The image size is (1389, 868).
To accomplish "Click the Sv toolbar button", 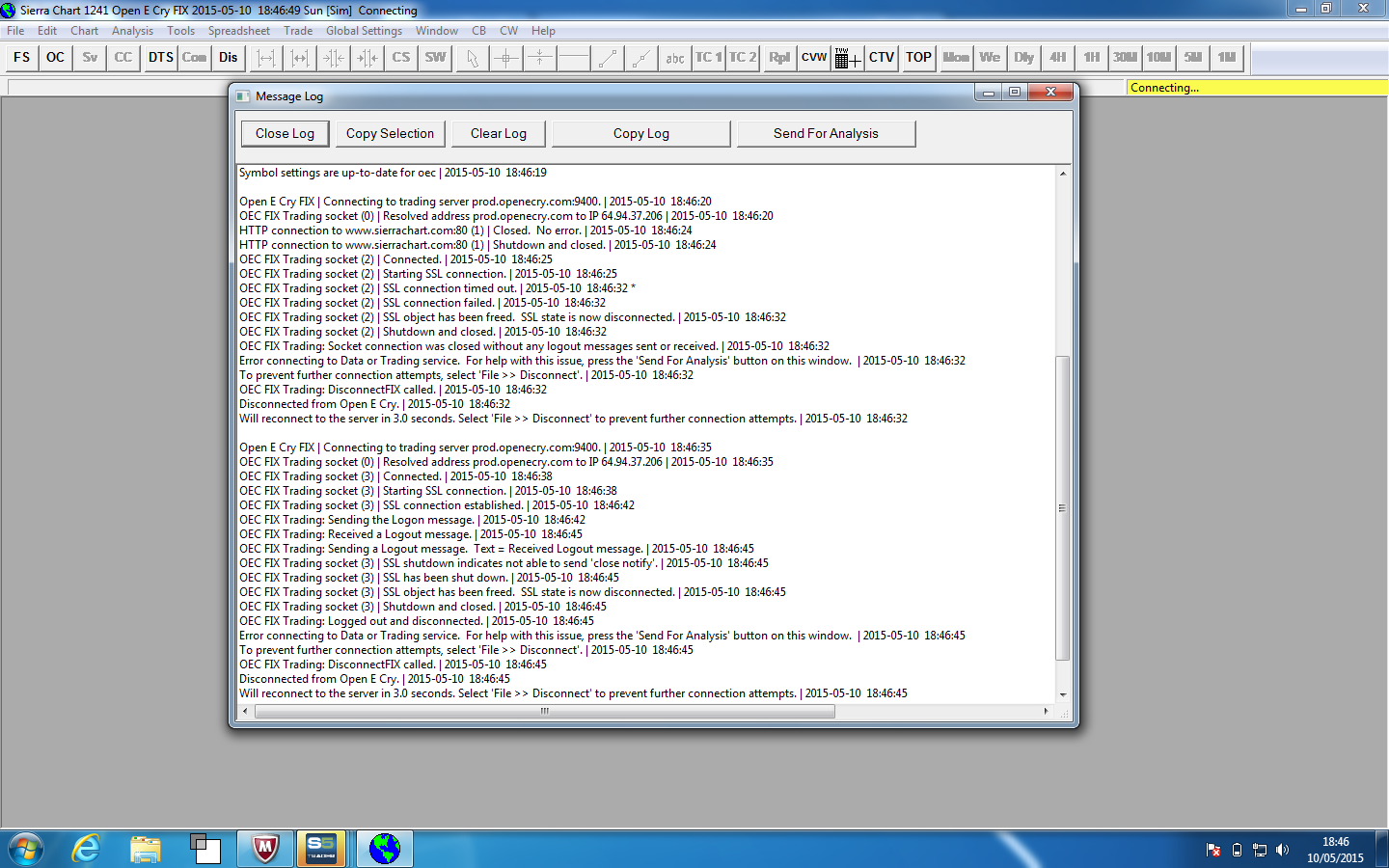I will tap(90, 58).
